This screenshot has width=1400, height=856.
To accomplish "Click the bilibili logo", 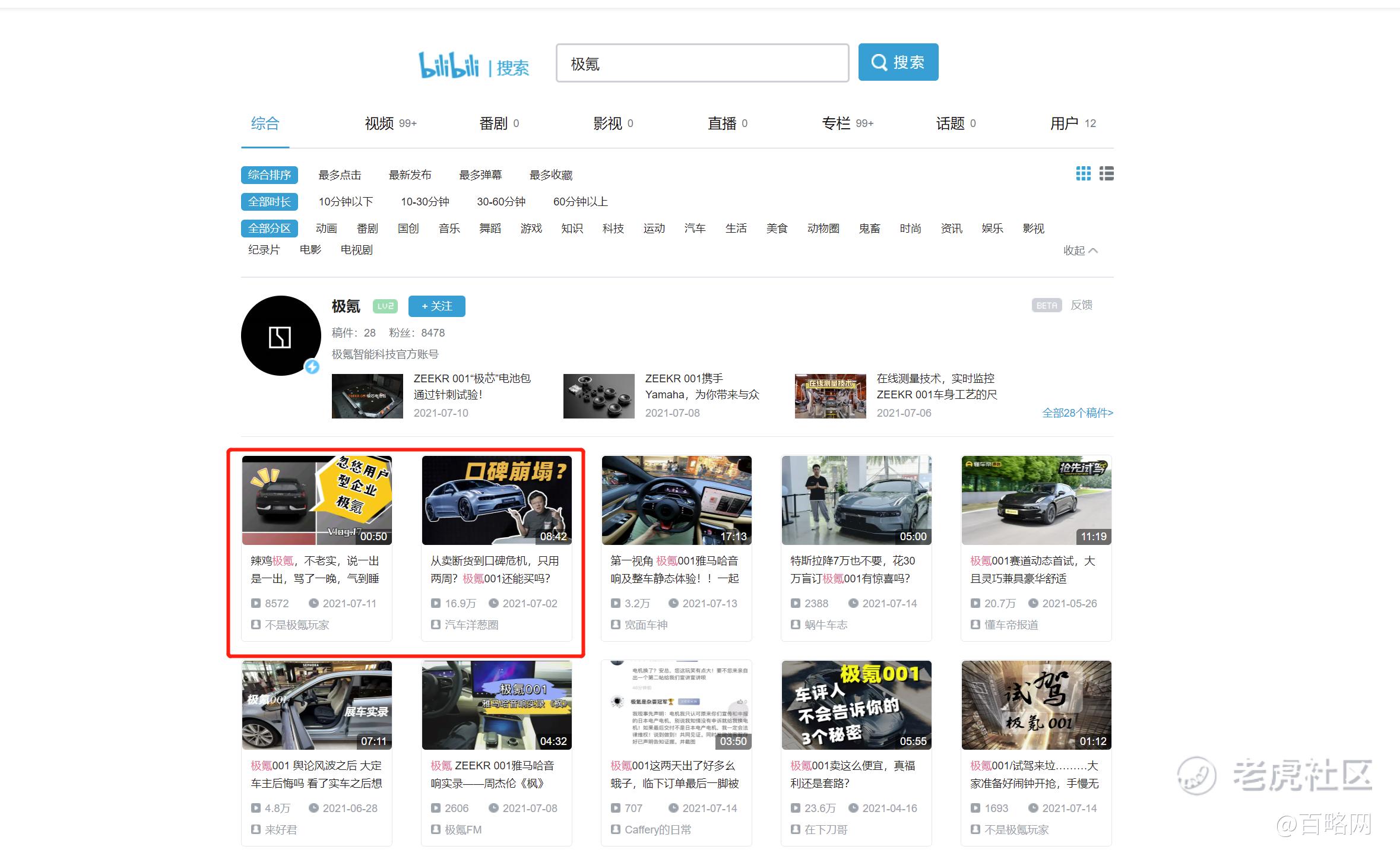I will [x=449, y=65].
